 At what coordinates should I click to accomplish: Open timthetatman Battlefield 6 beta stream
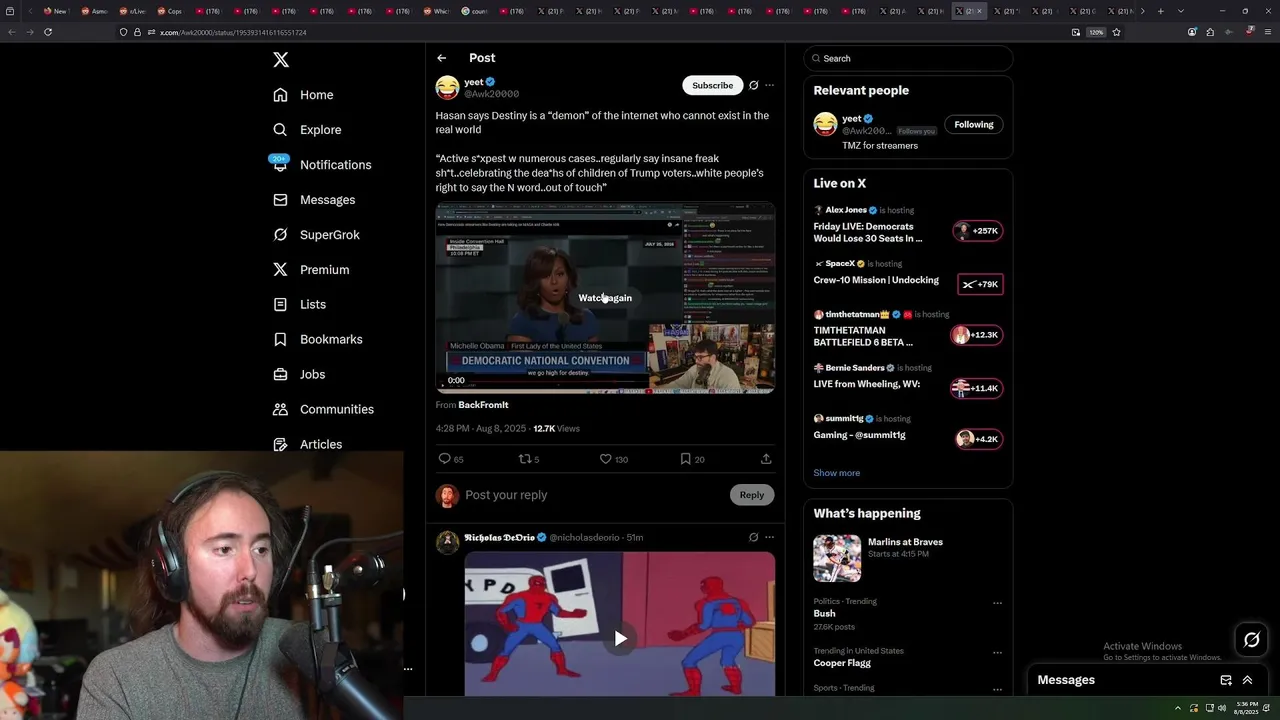[x=908, y=329]
